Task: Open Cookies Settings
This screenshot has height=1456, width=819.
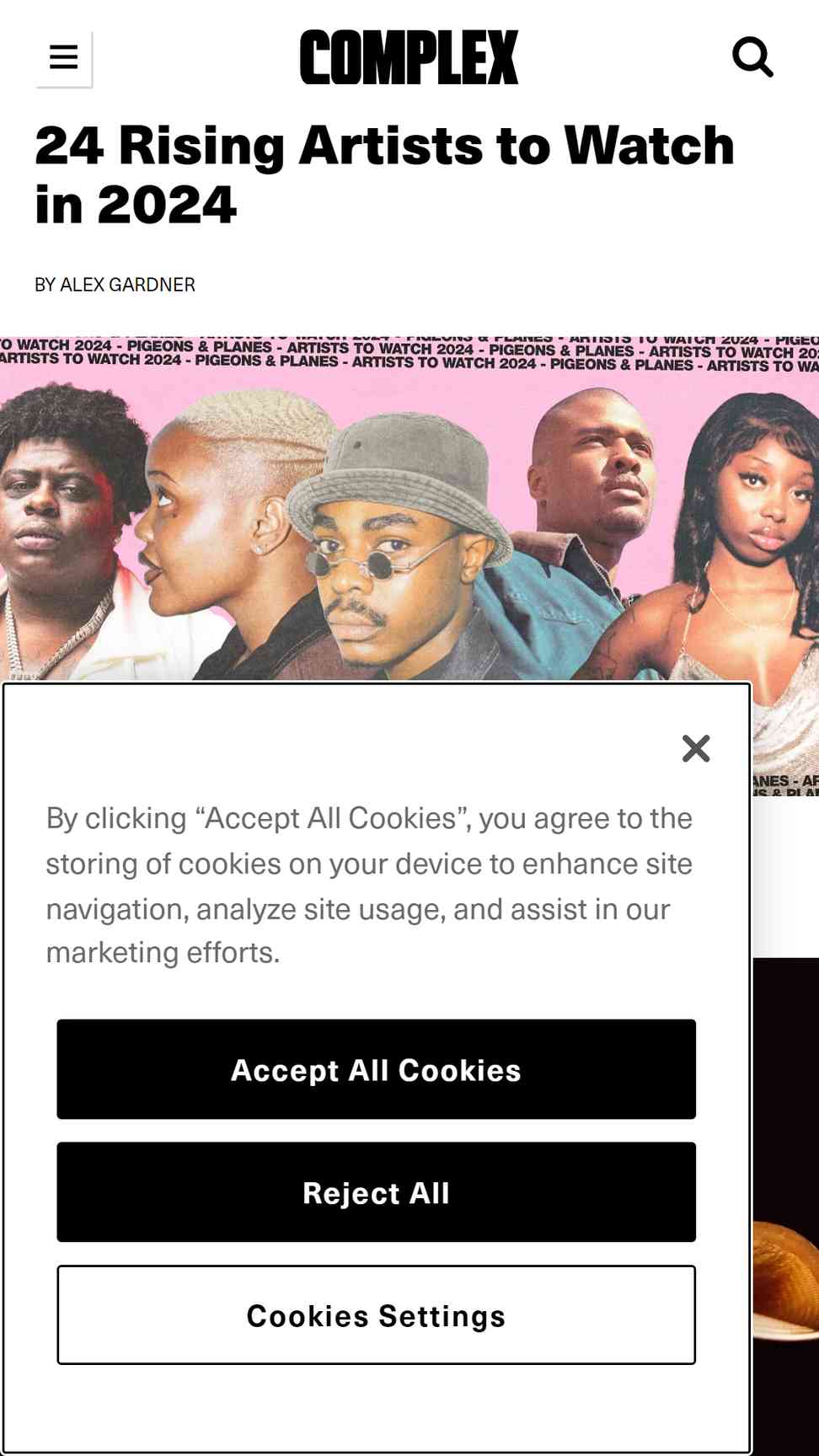Action: (x=377, y=1314)
